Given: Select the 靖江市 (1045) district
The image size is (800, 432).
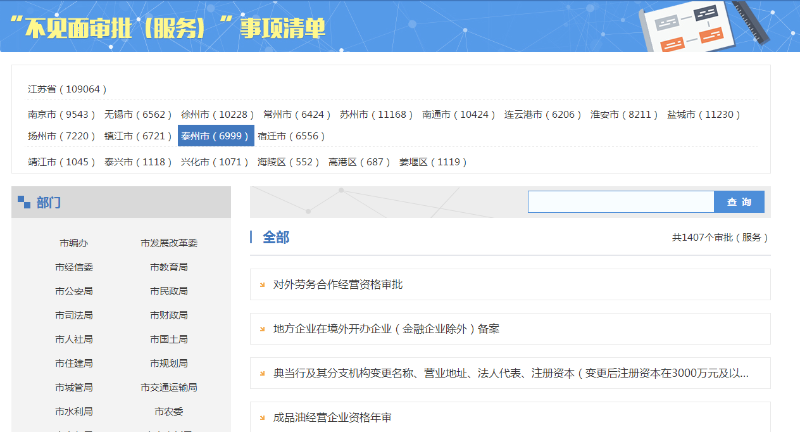Looking at the screenshot, I should (x=61, y=162).
